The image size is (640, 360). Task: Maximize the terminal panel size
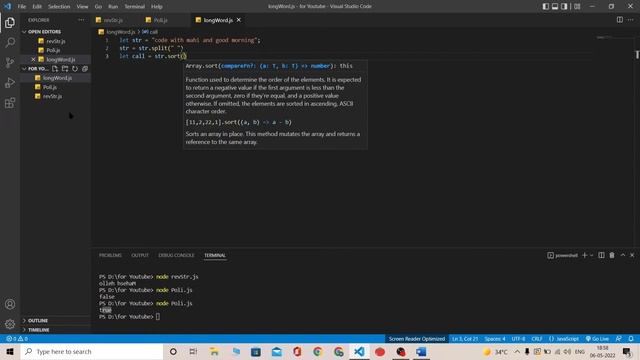(x=623, y=255)
